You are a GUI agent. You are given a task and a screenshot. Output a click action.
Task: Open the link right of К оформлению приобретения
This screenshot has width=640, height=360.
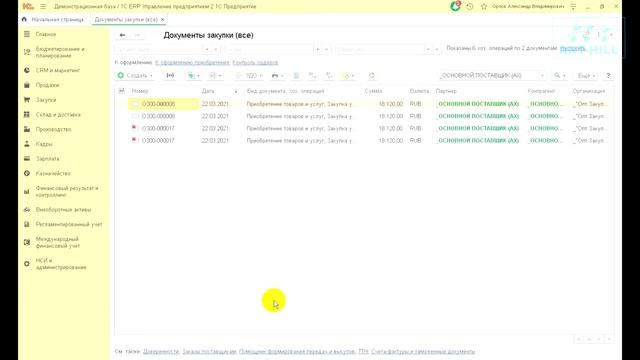click(x=255, y=62)
